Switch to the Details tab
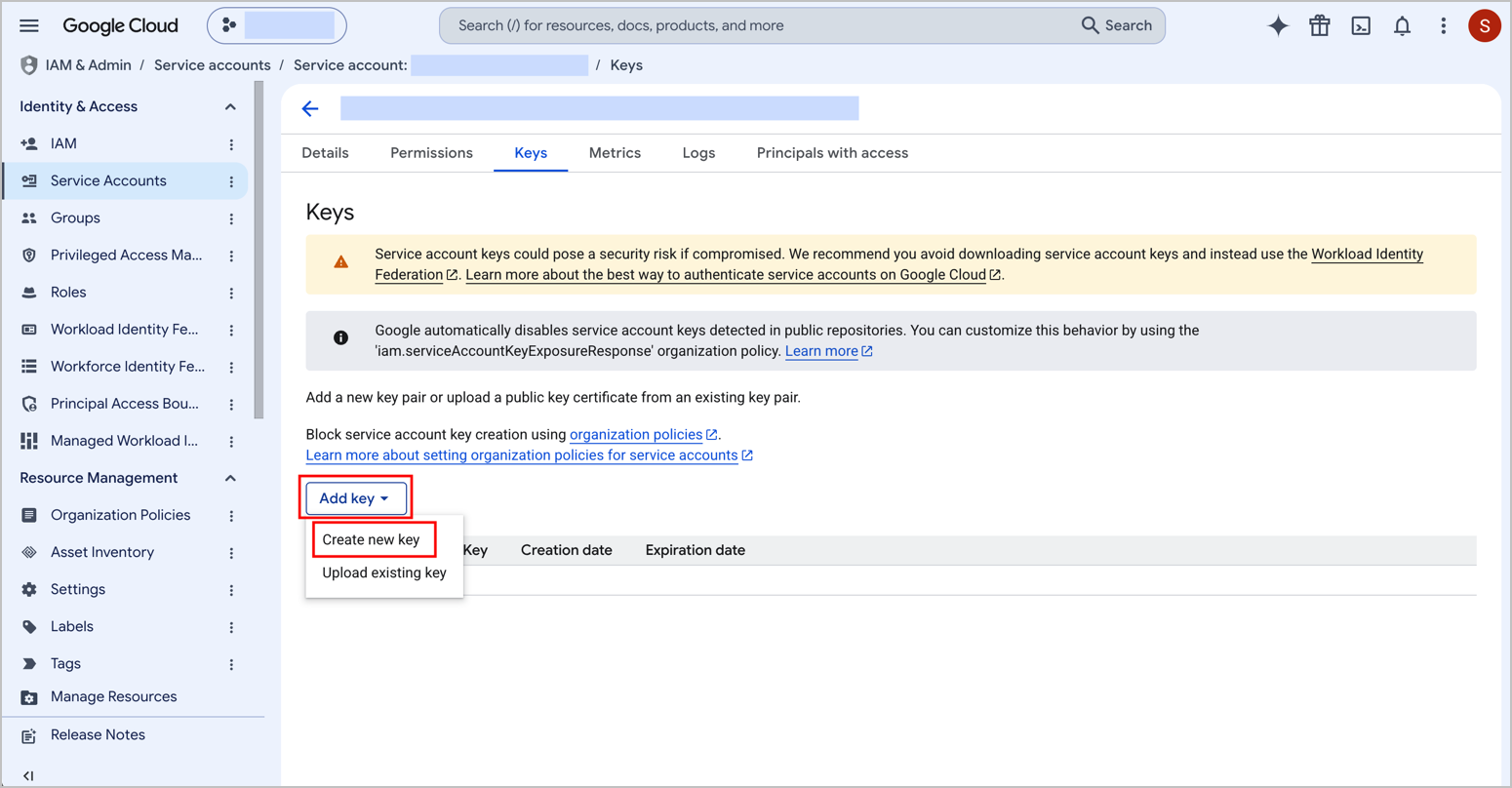This screenshot has width=1512, height=788. (x=325, y=153)
